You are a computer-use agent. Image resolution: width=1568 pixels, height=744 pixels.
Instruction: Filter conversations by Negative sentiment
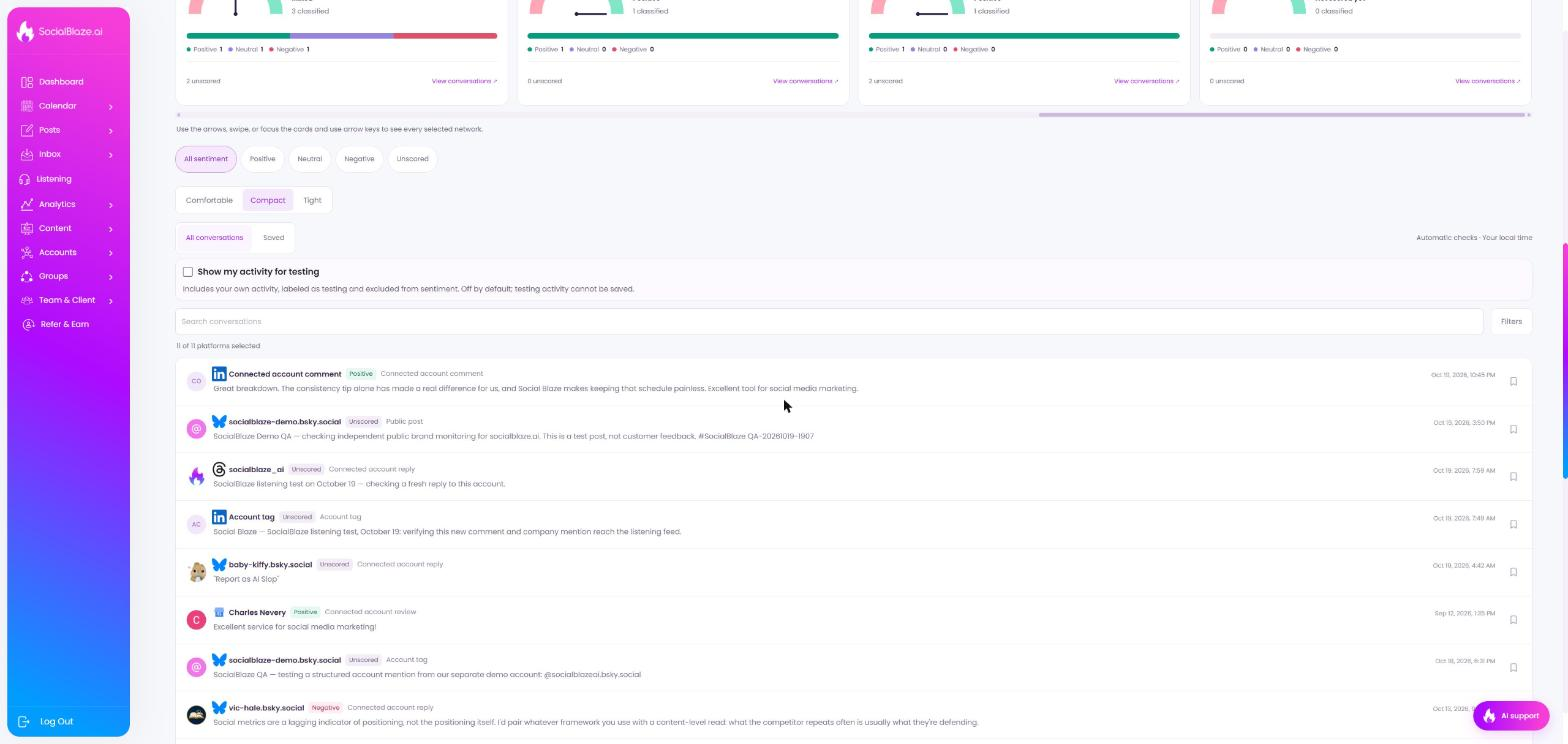pyautogui.click(x=359, y=159)
